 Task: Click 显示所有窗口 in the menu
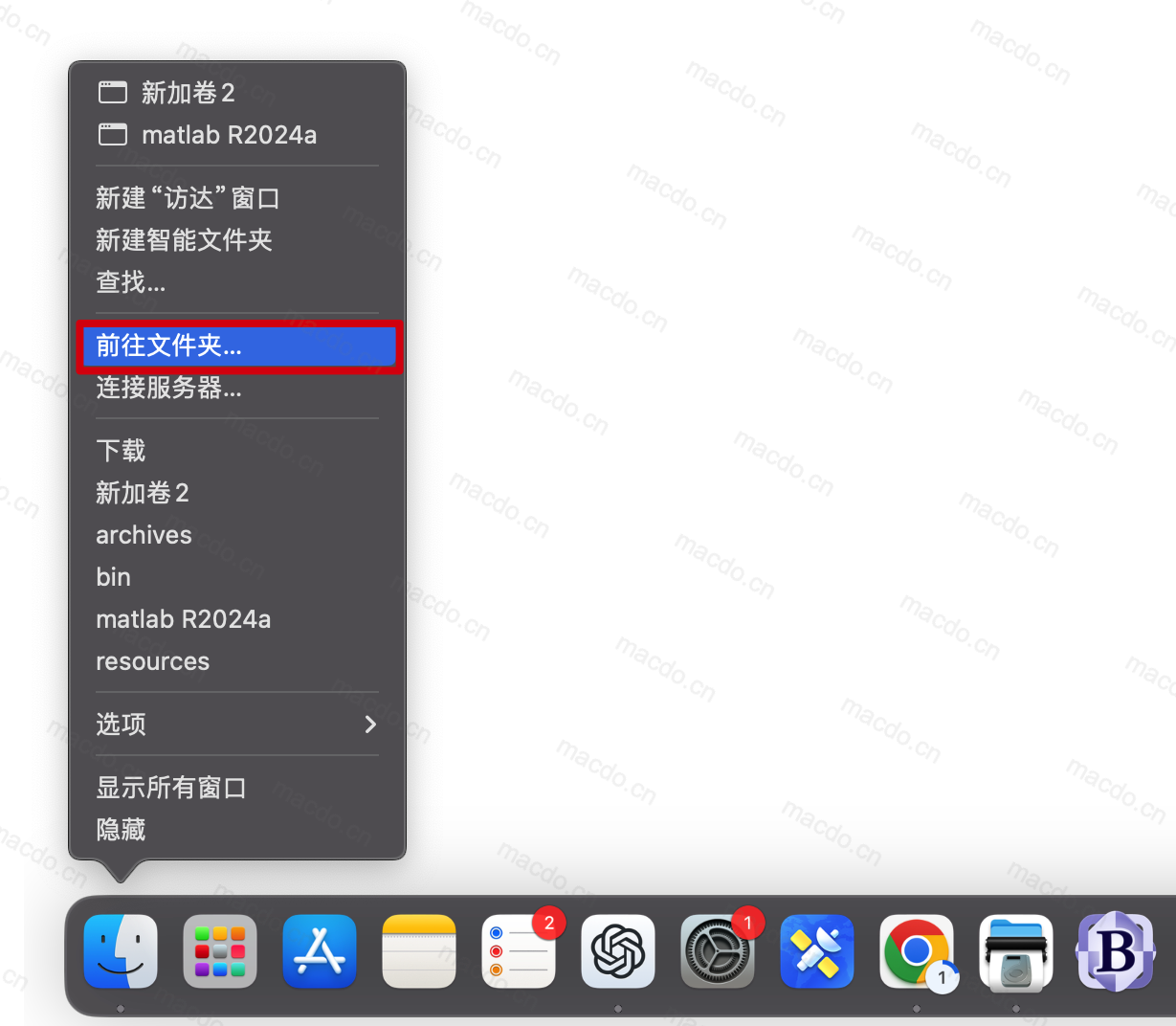(171, 788)
